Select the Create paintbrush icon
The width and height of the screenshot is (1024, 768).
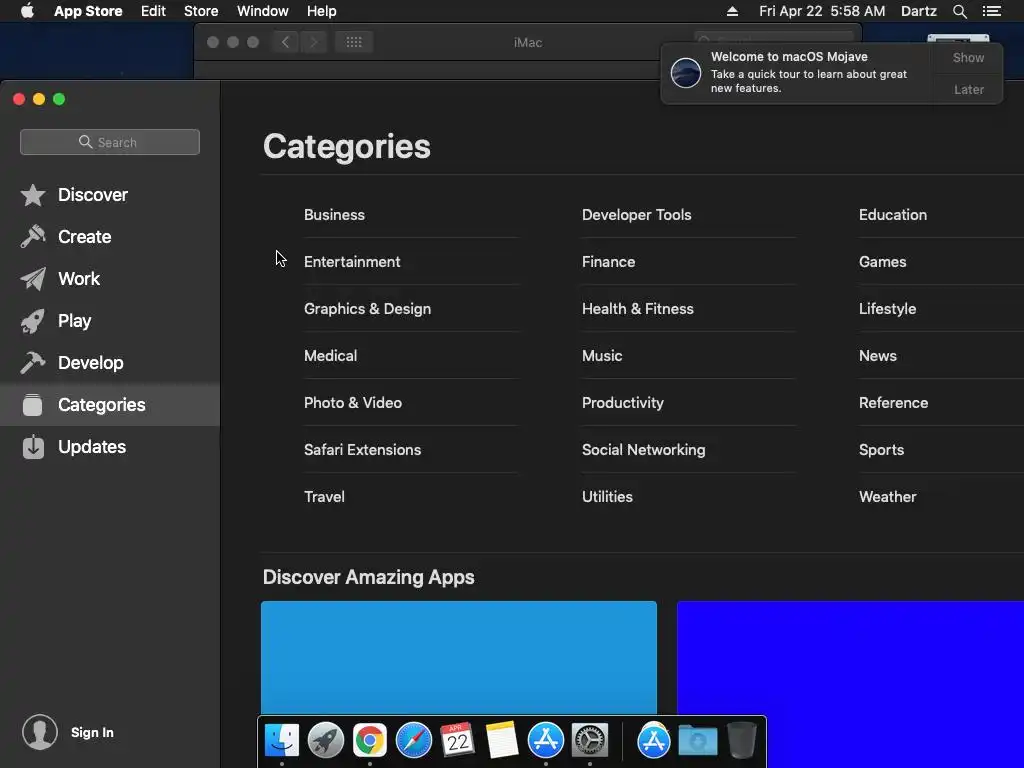(33, 236)
